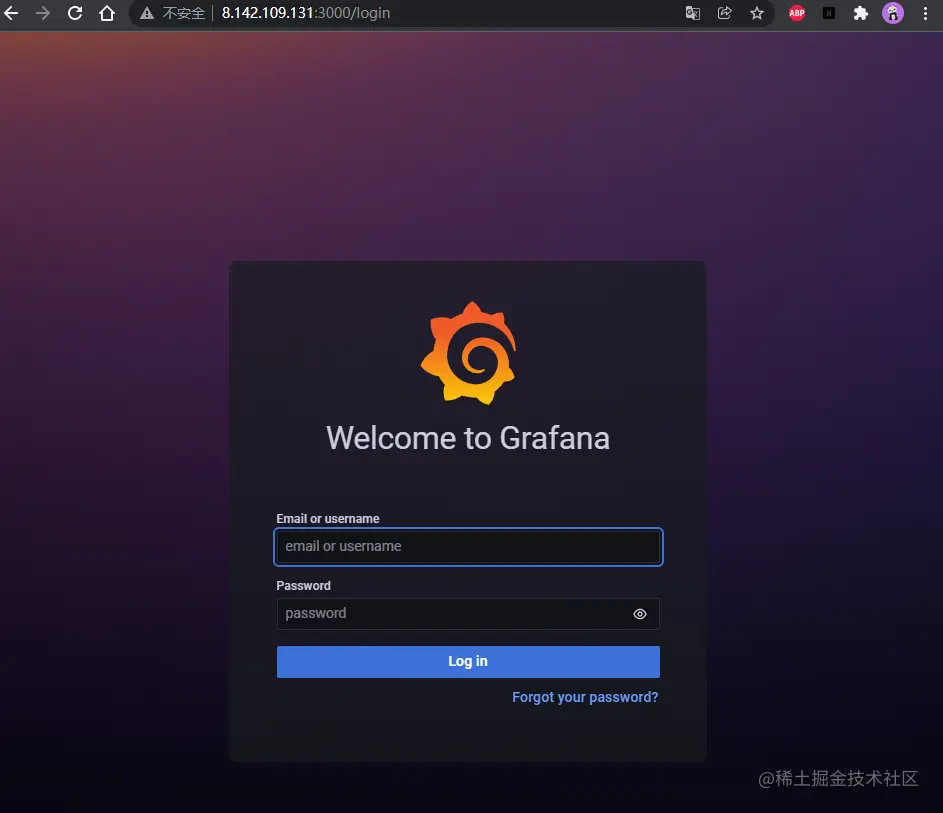Bookmark this page with the star

(757, 13)
